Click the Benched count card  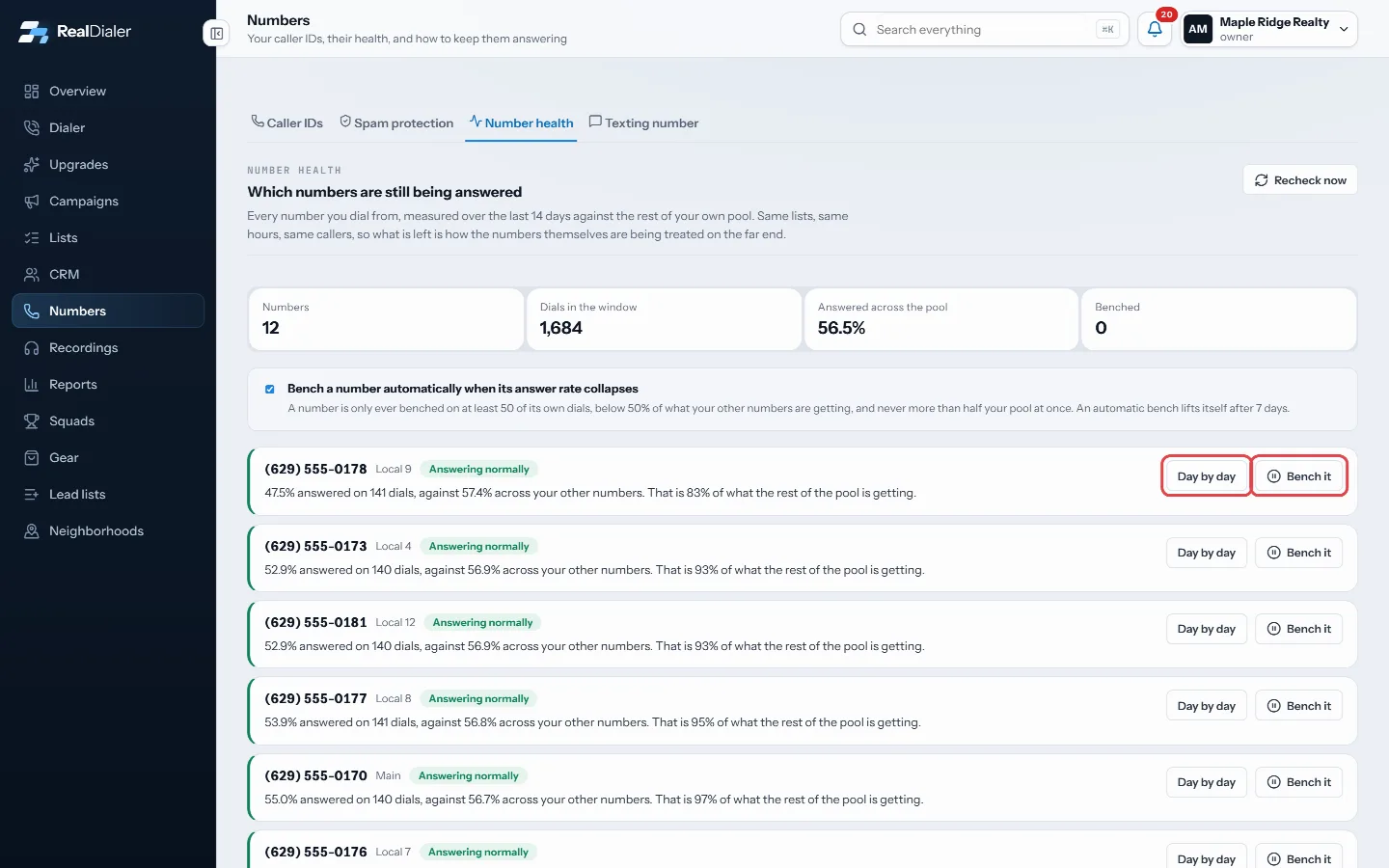[1219, 319]
